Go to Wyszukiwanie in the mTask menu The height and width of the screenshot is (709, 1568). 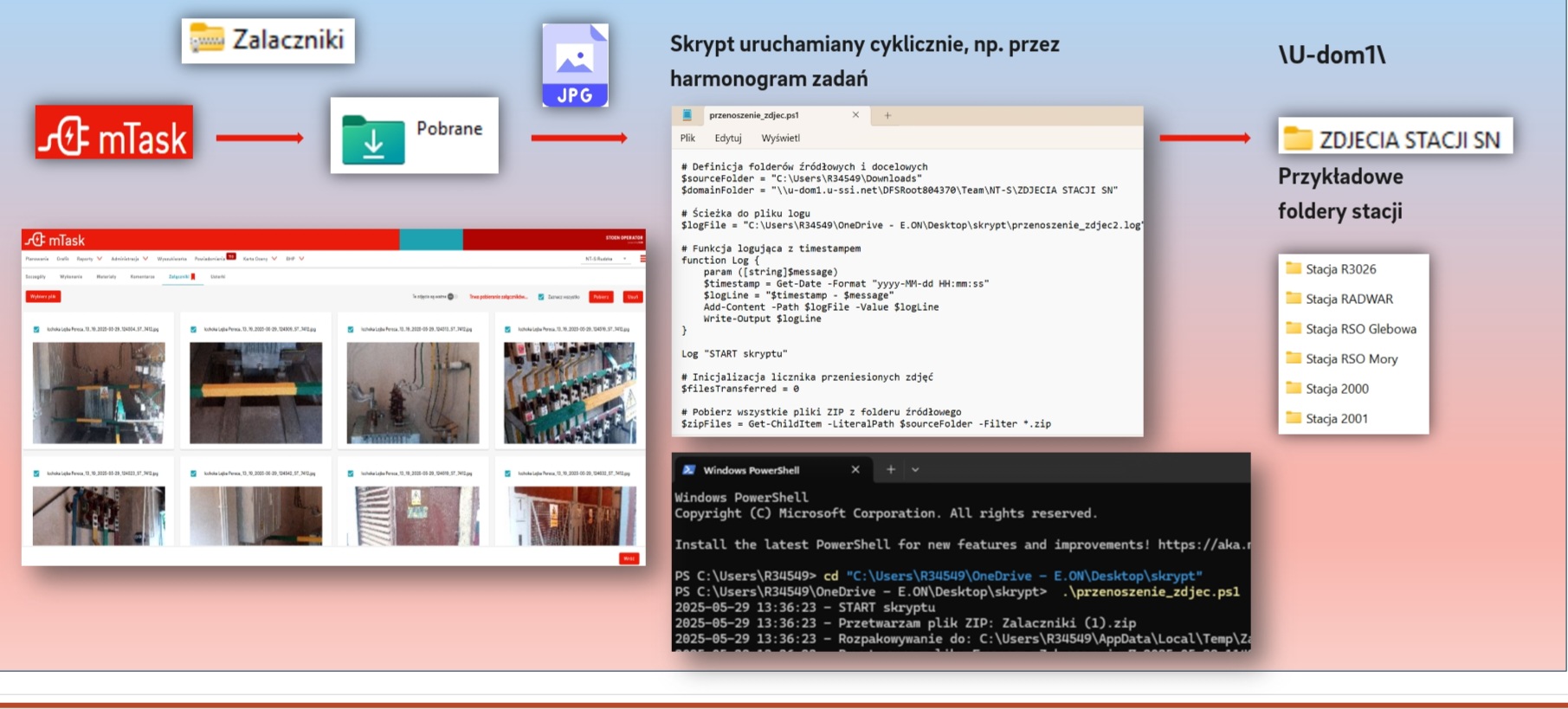click(x=171, y=258)
